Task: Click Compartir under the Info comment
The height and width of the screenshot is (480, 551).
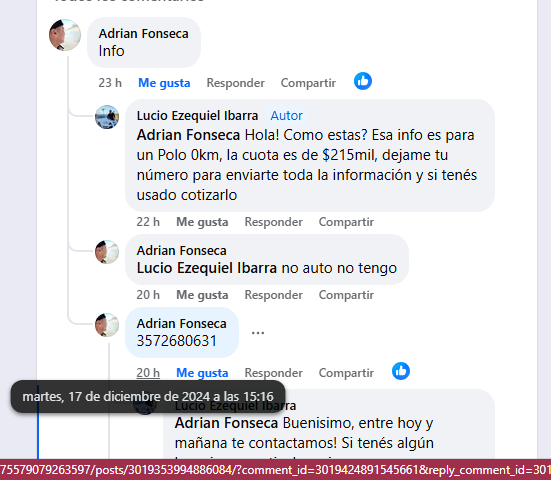Action: 308,83
